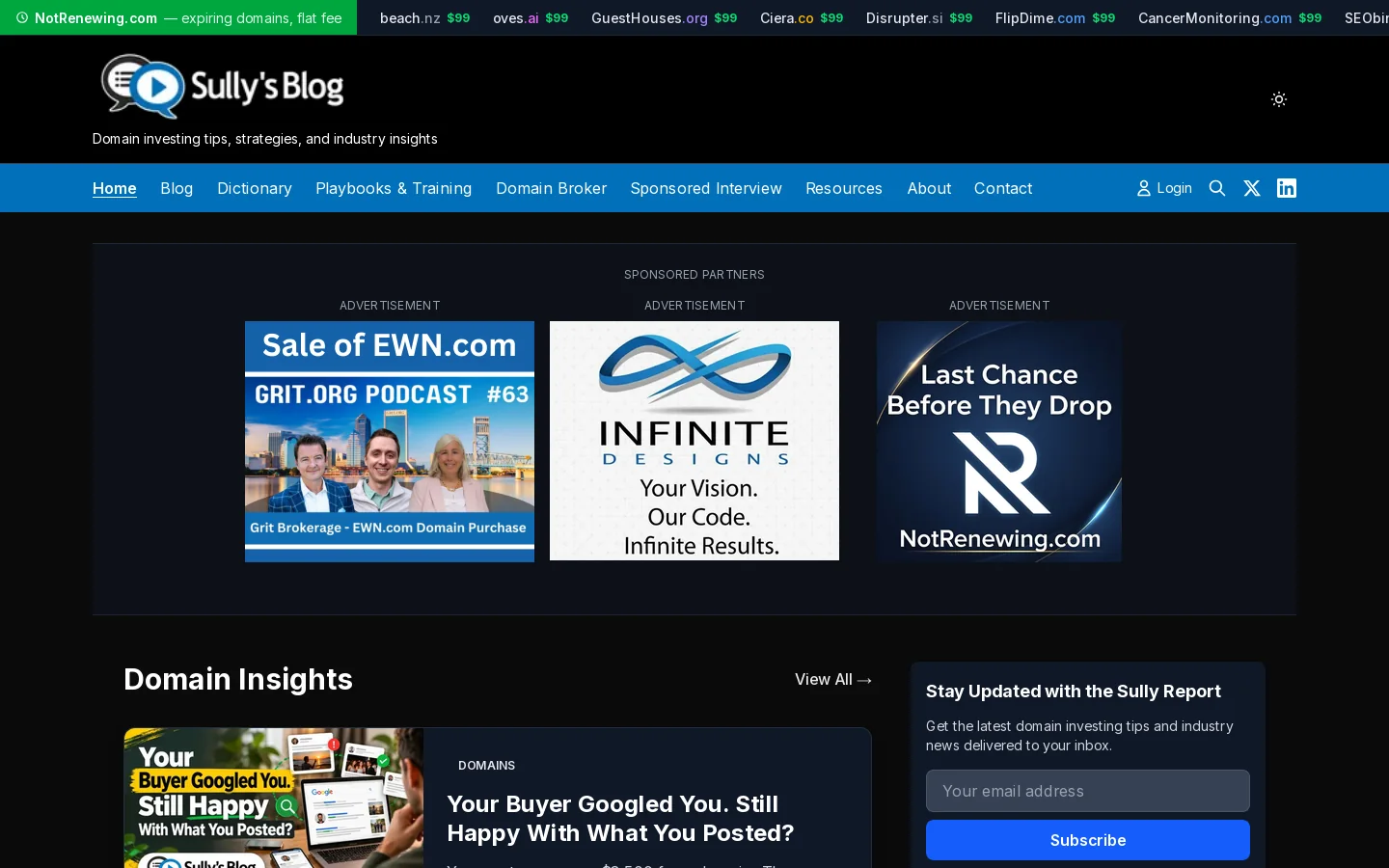Open the LinkedIn icon in navbar
The image size is (1389, 868).
(1287, 188)
